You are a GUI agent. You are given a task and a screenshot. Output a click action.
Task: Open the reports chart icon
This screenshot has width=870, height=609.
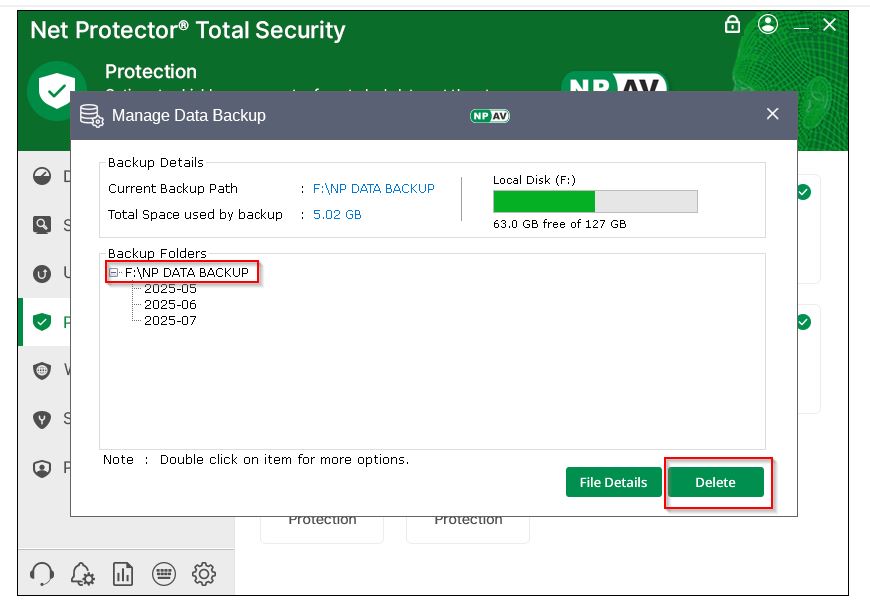point(123,574)
